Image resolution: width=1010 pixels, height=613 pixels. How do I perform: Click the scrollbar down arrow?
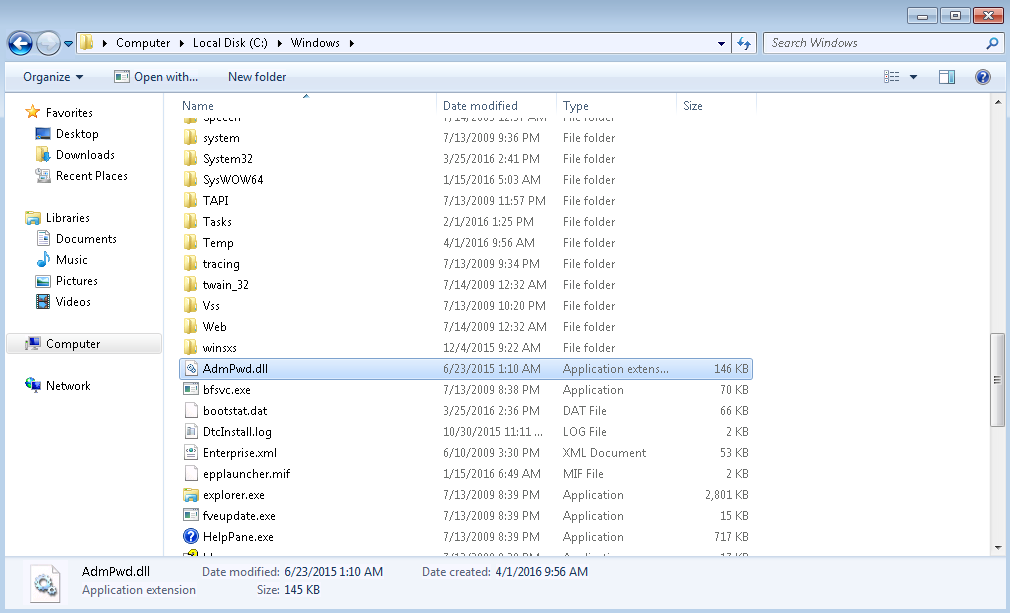click(x=998, y=548)
